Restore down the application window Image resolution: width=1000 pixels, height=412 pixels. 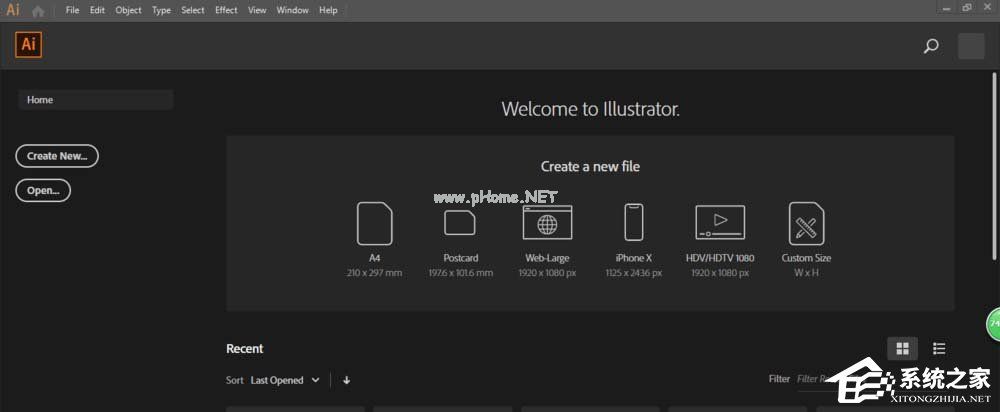click(967, 8)
